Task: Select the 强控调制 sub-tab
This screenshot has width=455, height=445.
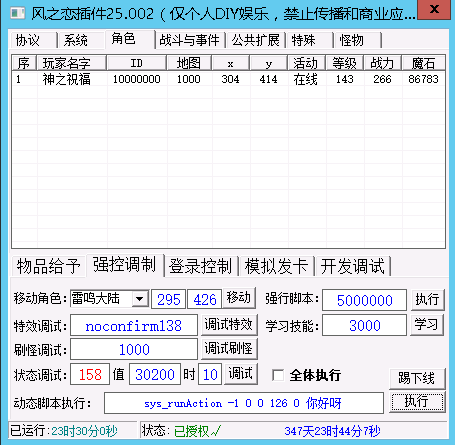Action: pos(125,265)
